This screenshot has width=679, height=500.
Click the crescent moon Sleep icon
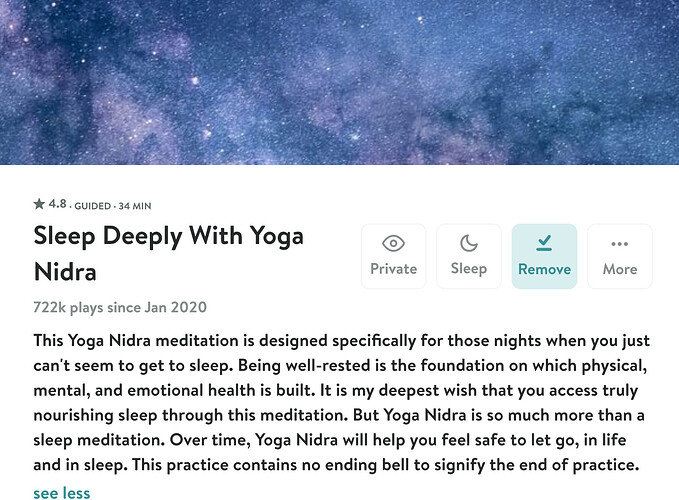469,243
